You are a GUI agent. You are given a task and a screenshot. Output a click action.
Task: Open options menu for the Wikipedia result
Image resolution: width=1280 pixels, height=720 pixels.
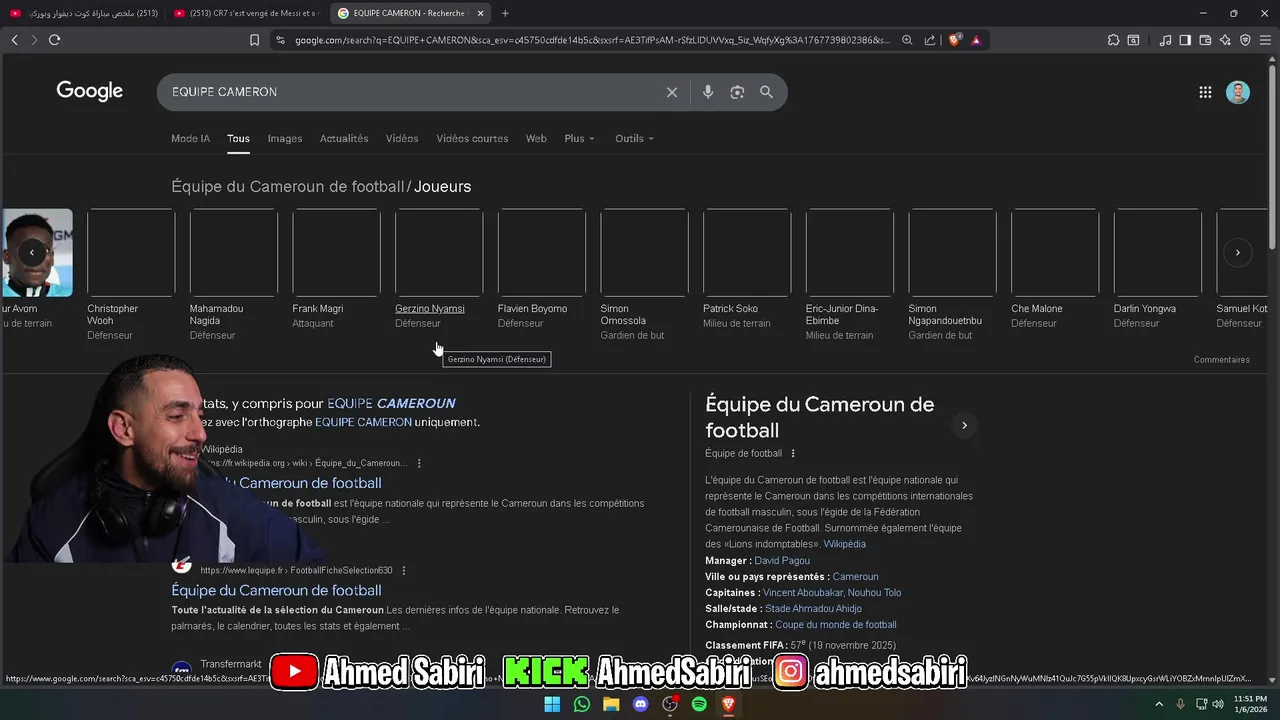click(419, 463)
